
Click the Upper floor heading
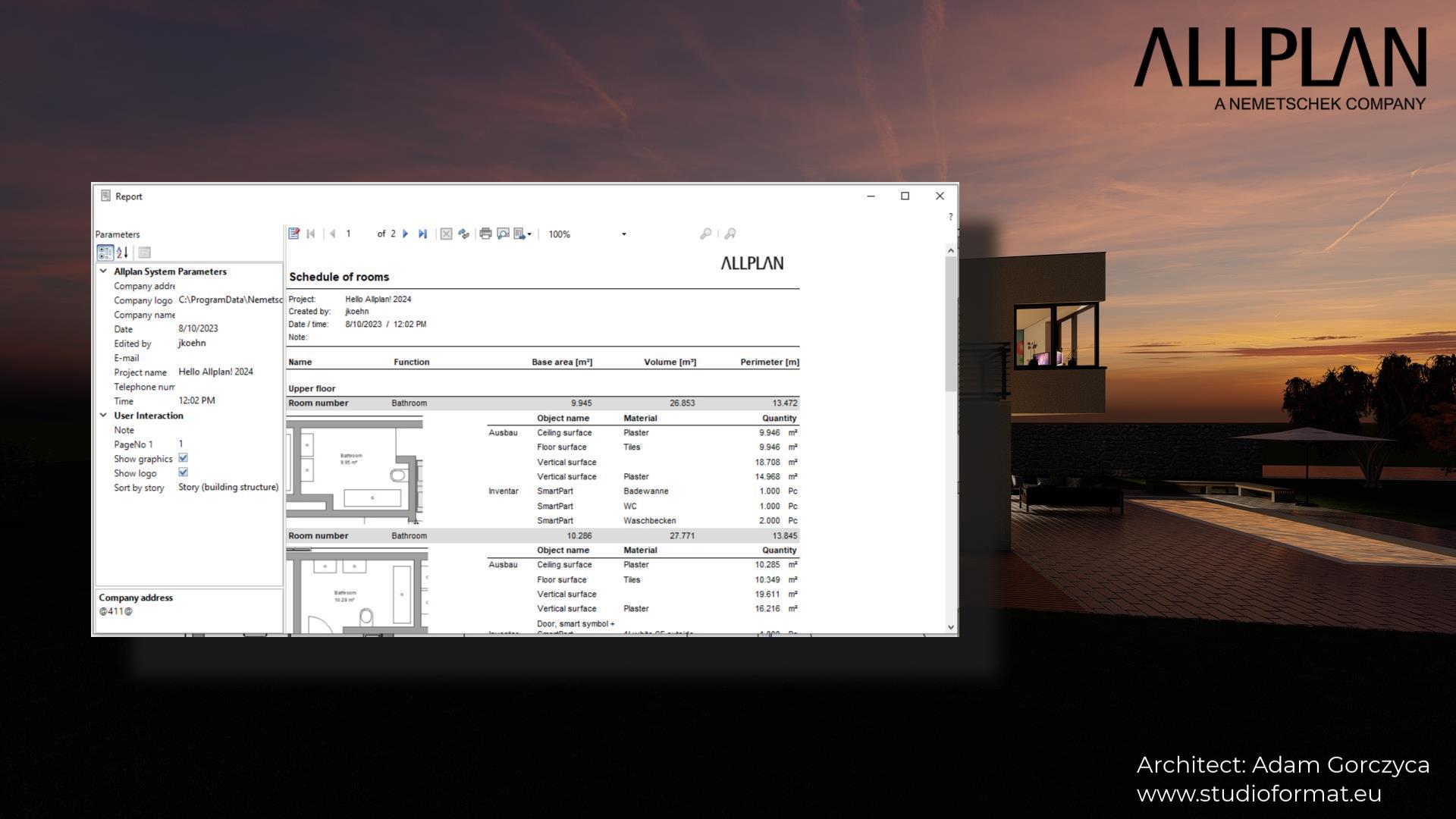point(312,388)
